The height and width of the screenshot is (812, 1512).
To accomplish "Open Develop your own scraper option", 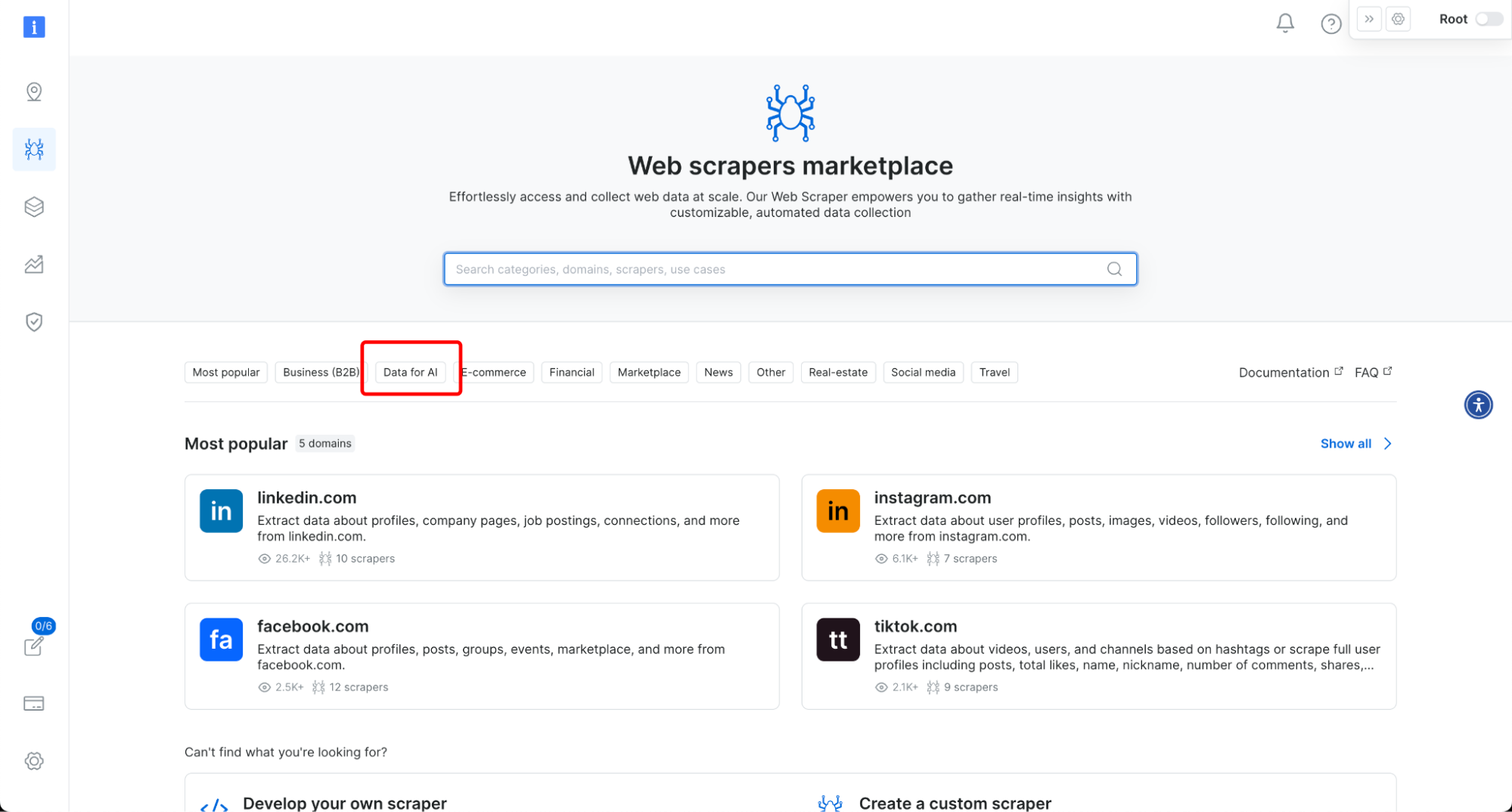I will 344,803.
